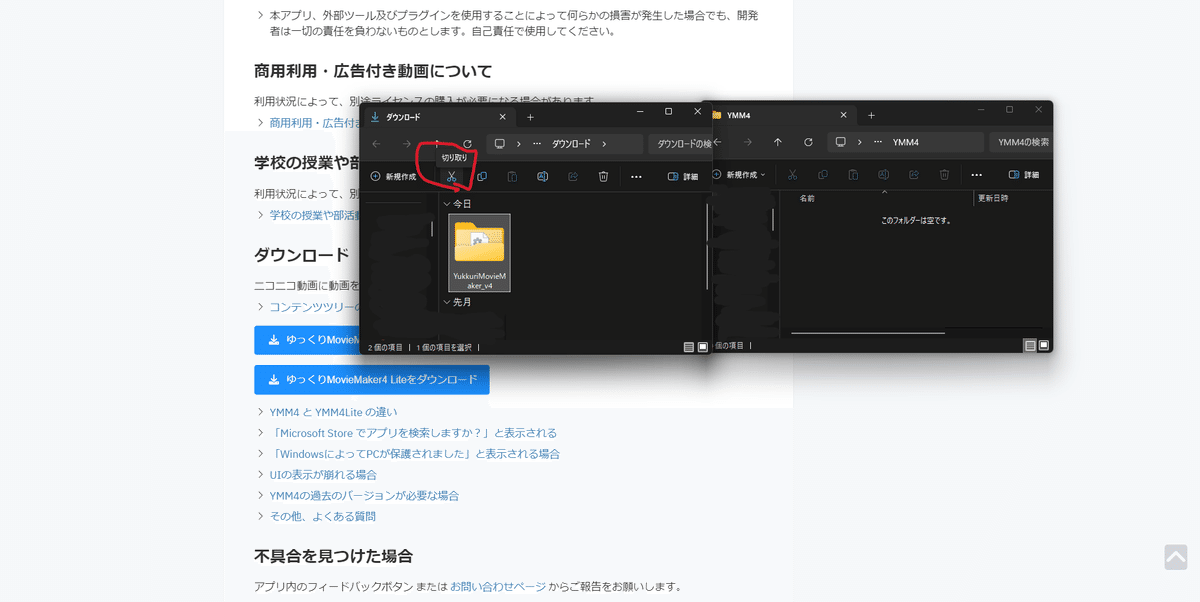Click the vertical scrollbar in Downloads file list

point(708,246)
